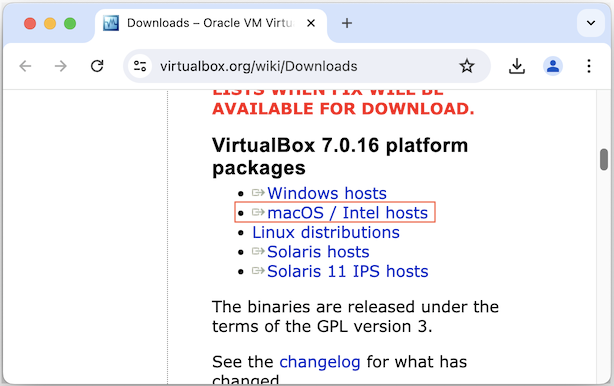
Task: Open site information icon in address bar
Action: [140, 66]
